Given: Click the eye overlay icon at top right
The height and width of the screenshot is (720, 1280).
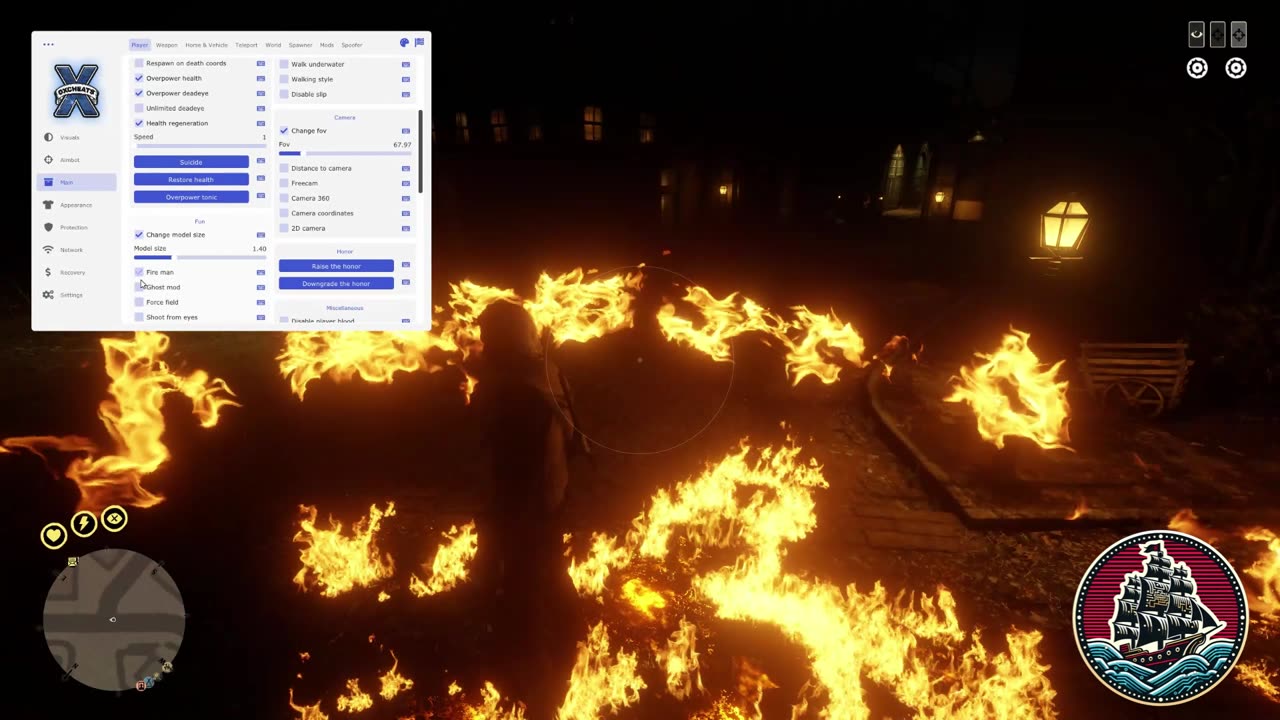Looking at the screenshot, I should [x=1196, y=35].
